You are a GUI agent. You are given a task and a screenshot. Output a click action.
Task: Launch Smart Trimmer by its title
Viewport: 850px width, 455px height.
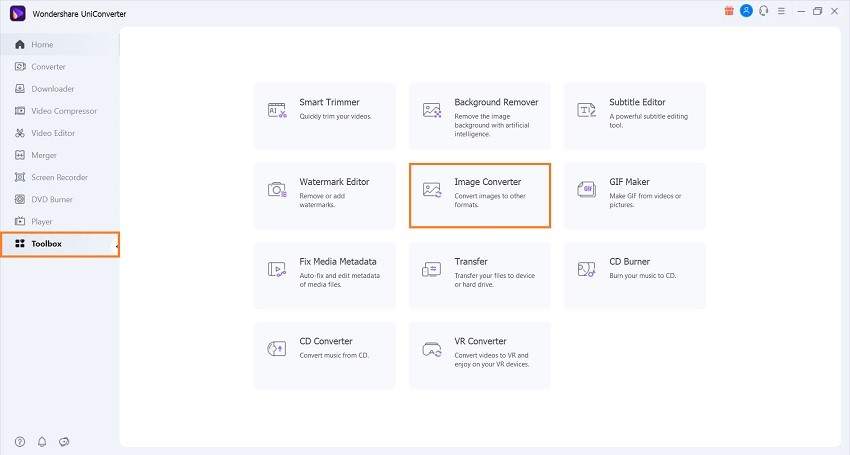coord(330,102)
